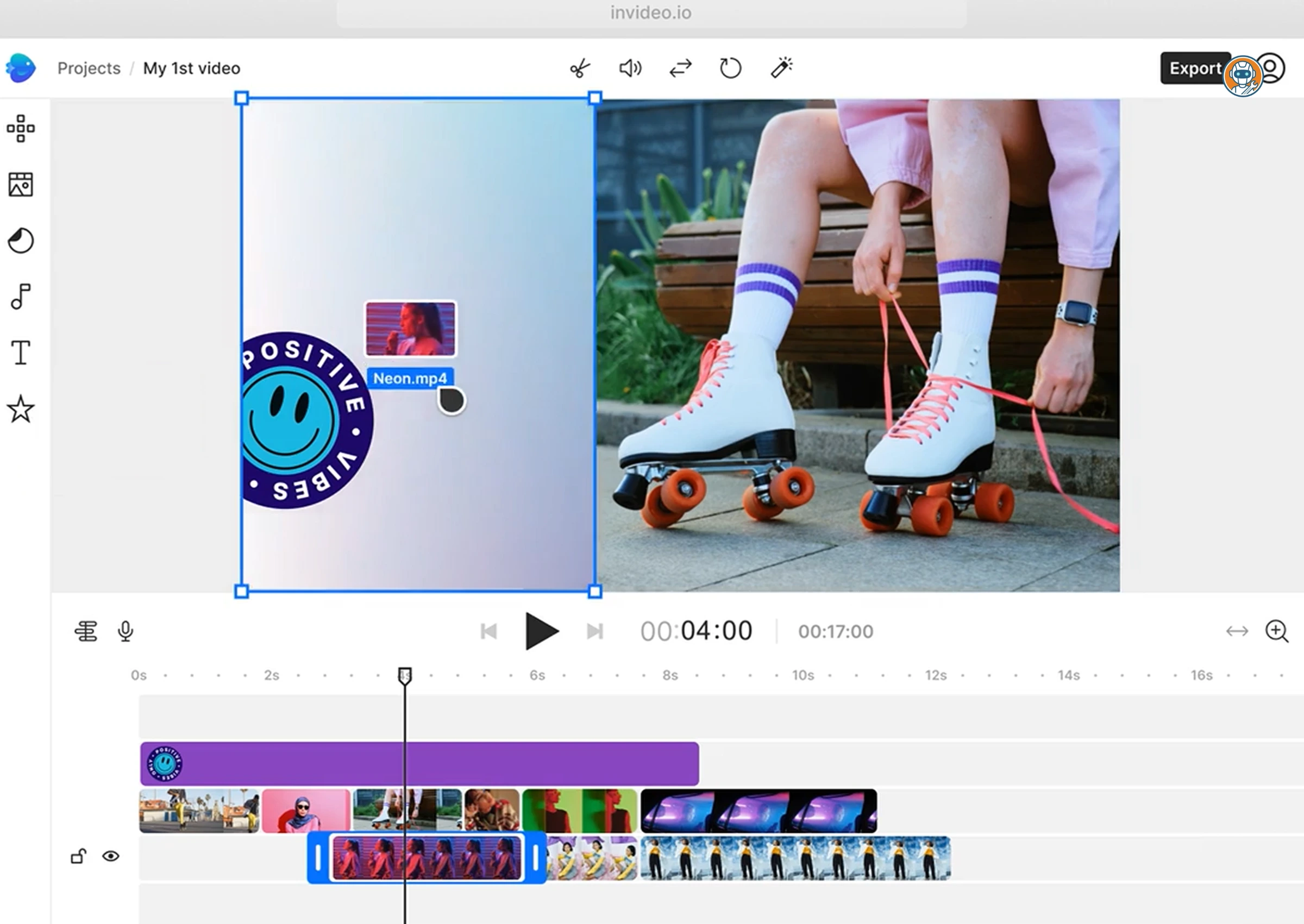The height and width of the screenshot is (924, 1304).
Task: Skip to the end of the video
Action: tap(595, 631)
